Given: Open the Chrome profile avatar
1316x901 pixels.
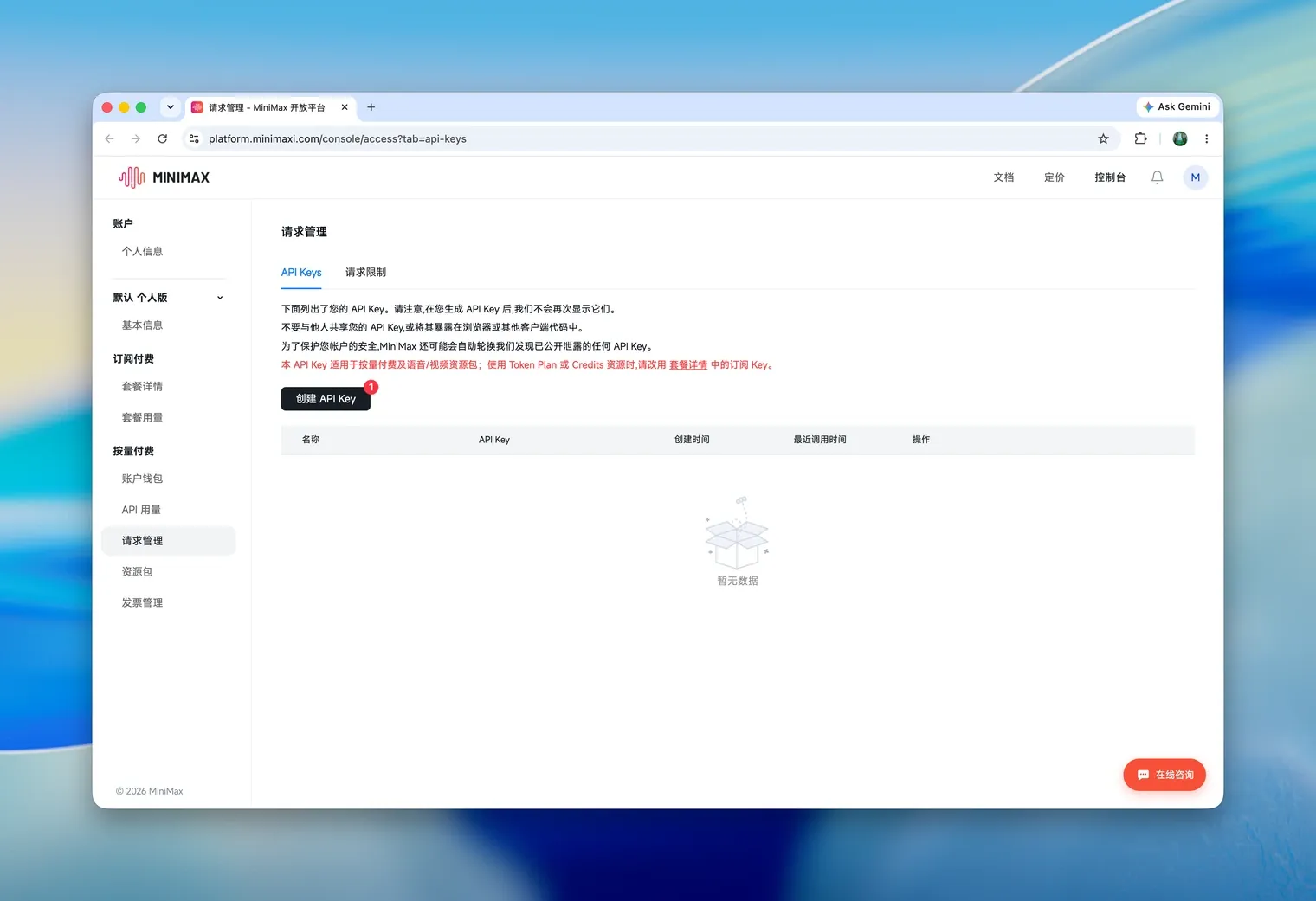Looking at the screenshot, I should [x=1179, y=138].
